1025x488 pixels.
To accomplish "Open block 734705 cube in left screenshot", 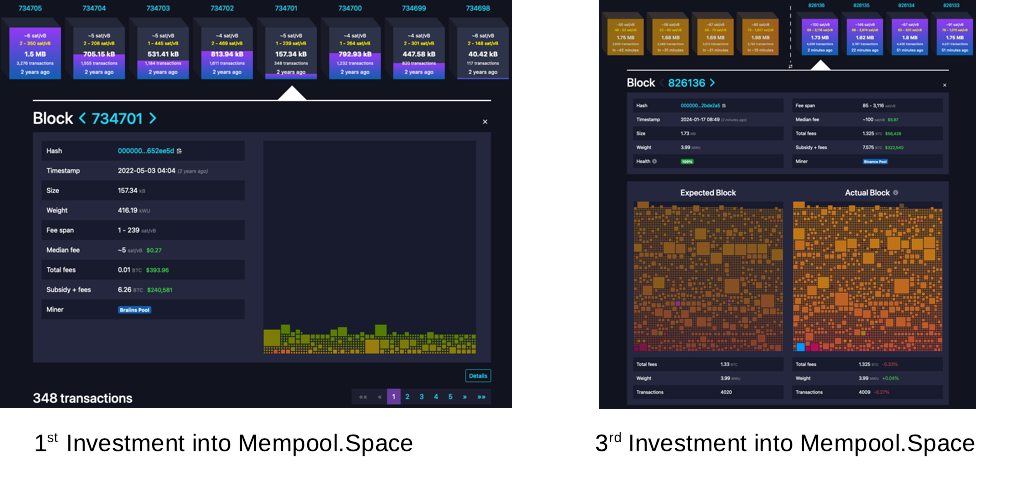I will 35,53.
